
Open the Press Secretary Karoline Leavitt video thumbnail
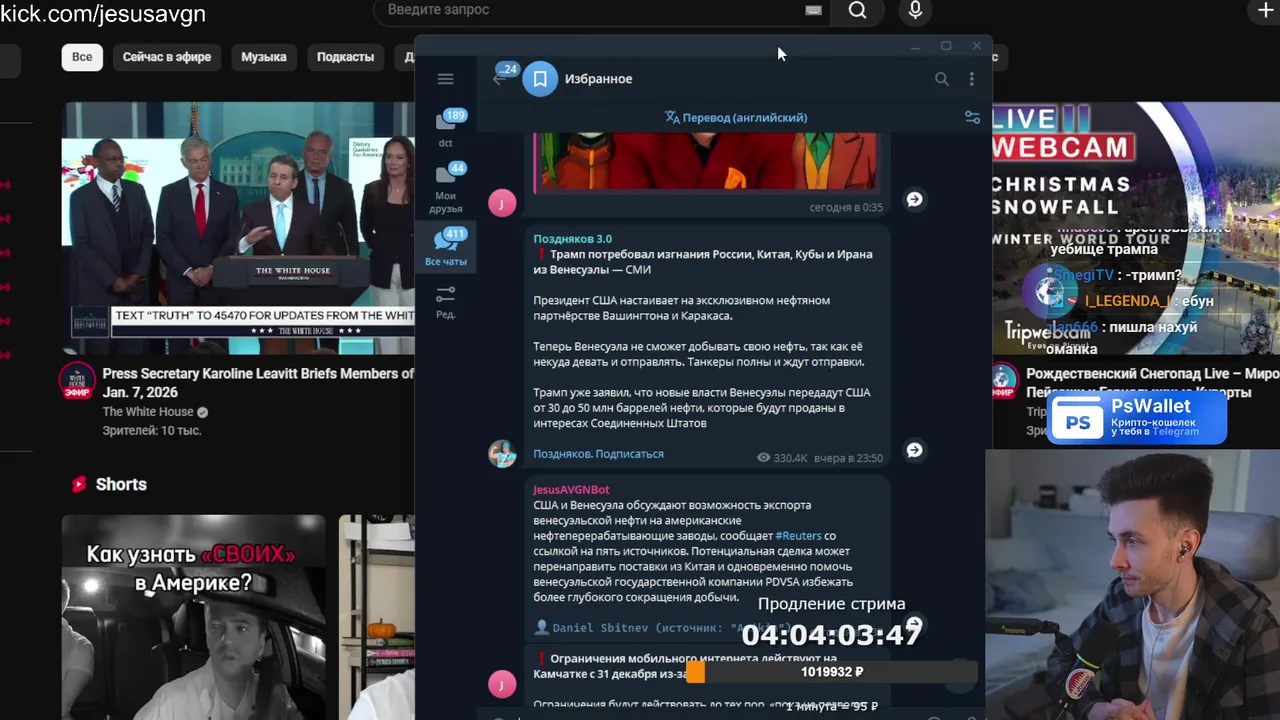coord(238,228)
